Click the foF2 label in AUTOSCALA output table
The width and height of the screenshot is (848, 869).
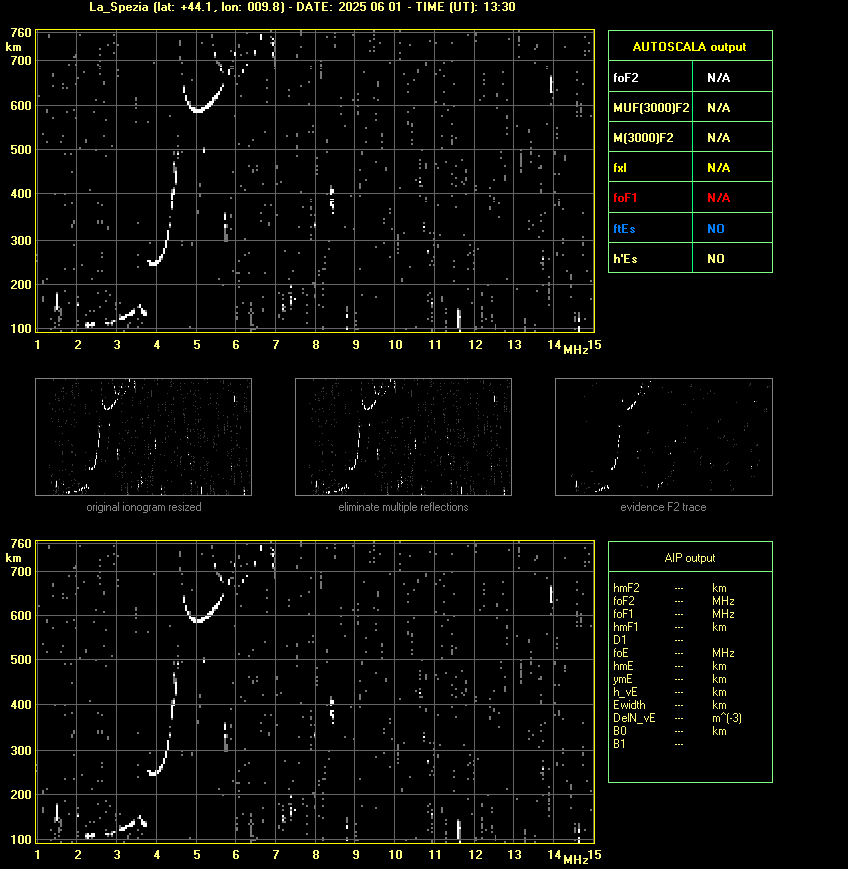click(626, 78)
